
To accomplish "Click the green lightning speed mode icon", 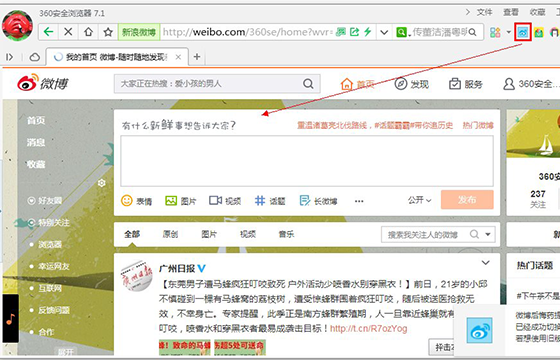I will [x=368, y=32].
